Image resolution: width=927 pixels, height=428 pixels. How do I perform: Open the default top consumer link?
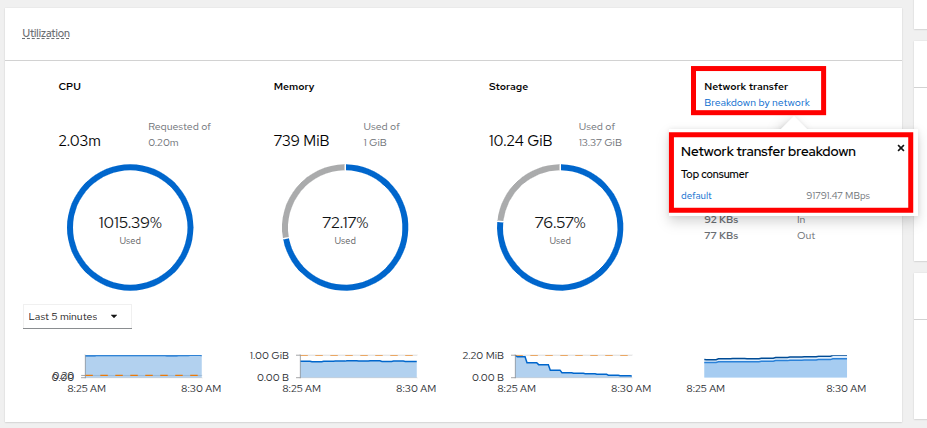point(696,195)
